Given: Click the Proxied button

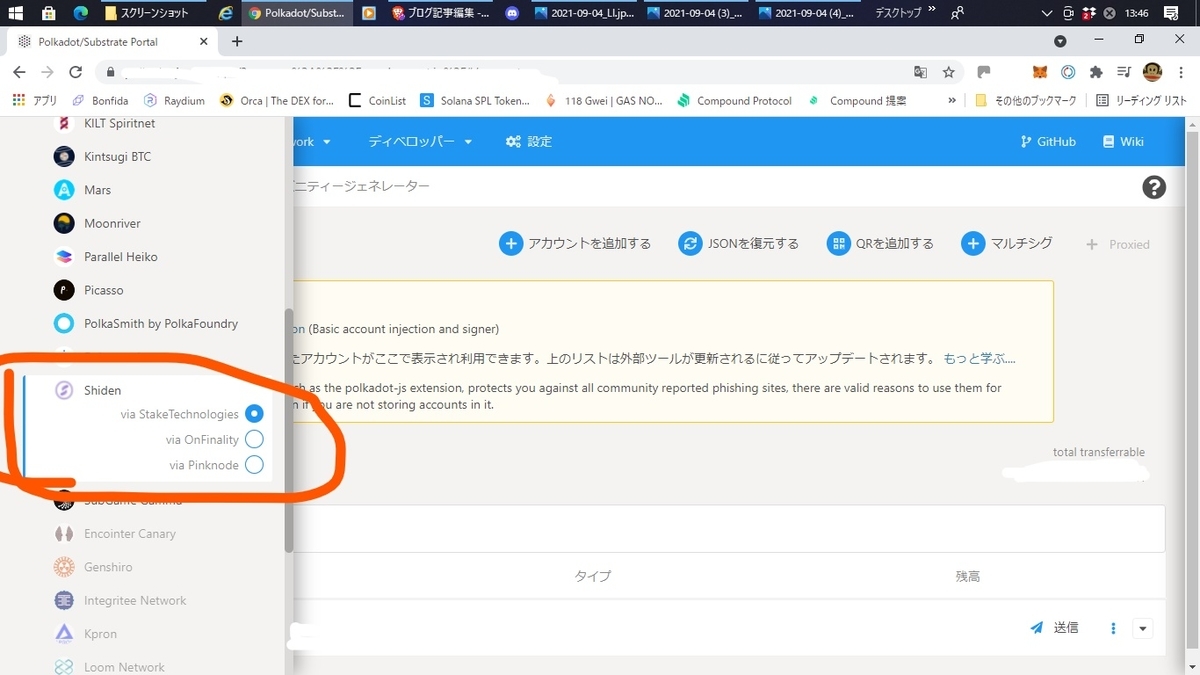Looking at the screenshot, I should 1117,244.
